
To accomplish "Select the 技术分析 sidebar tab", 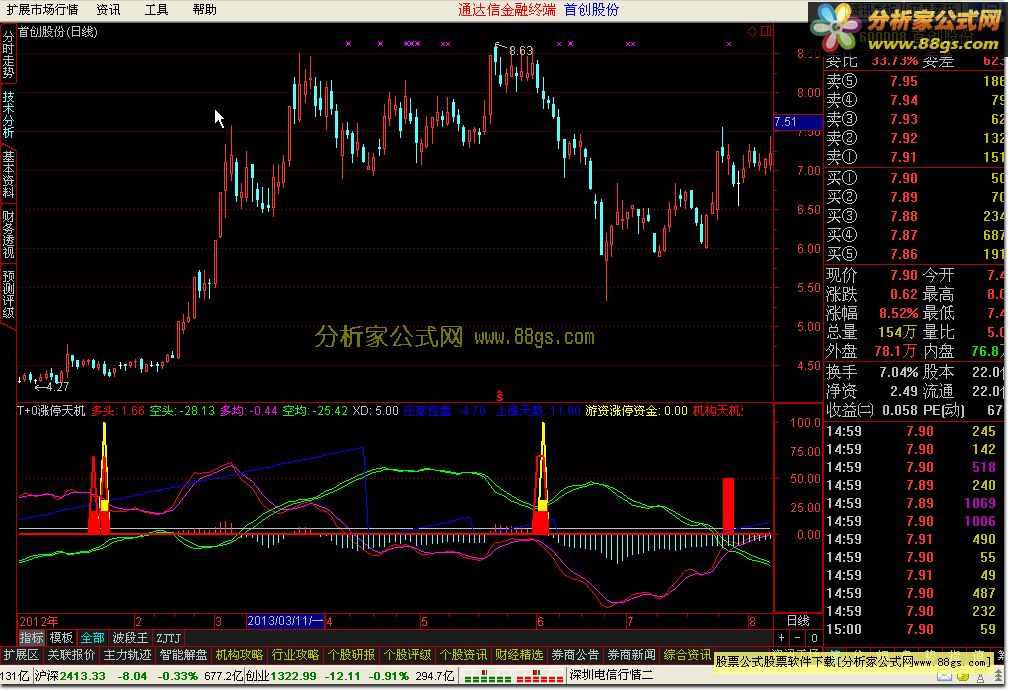I will click(x=8, y=114).
